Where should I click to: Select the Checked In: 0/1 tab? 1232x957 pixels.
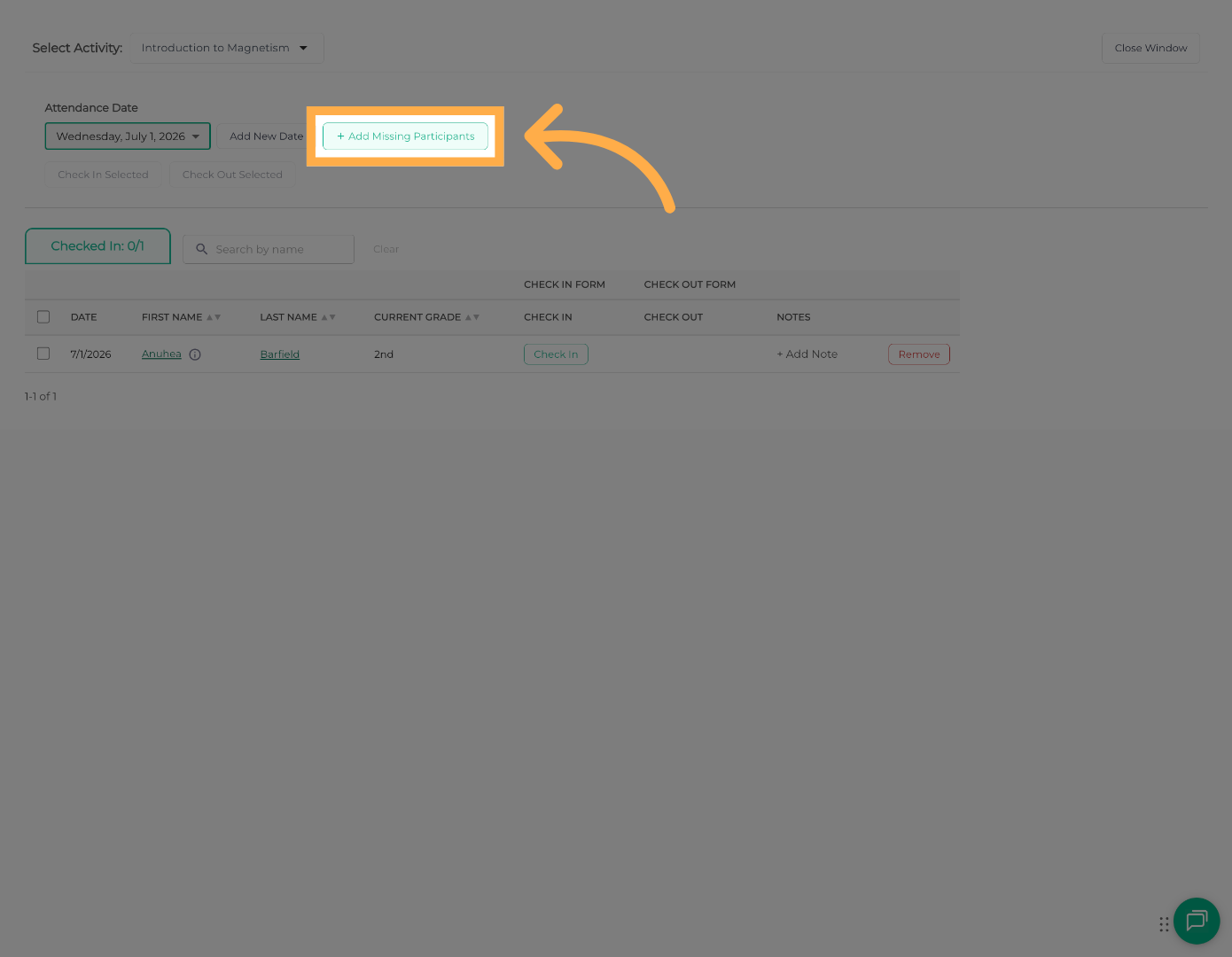point(97,246)
